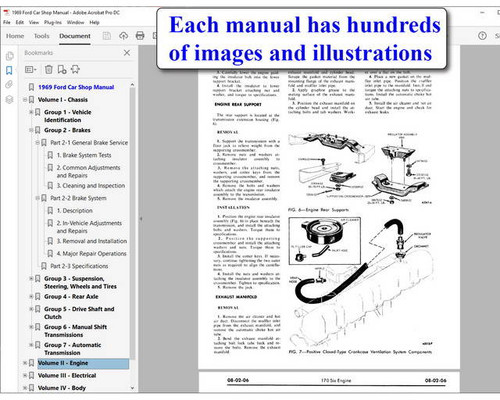This screenshot has width=500, height=400.
Task: Collapse Volume I - Chassis bookmark
Action: coord(25,100)
